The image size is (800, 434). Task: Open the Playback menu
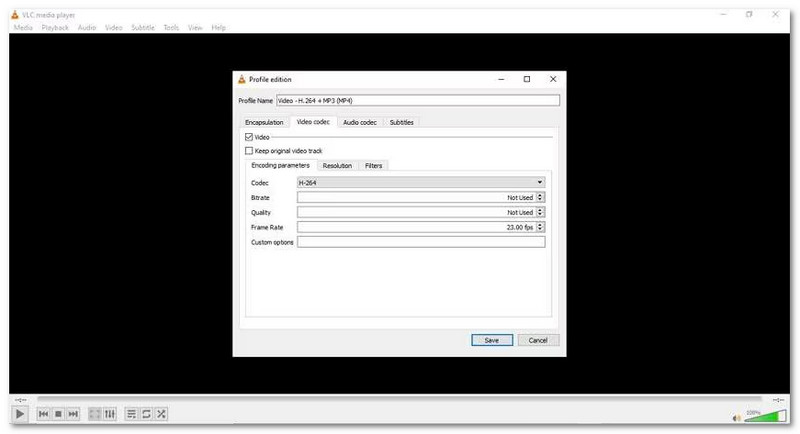coord(55,28)
